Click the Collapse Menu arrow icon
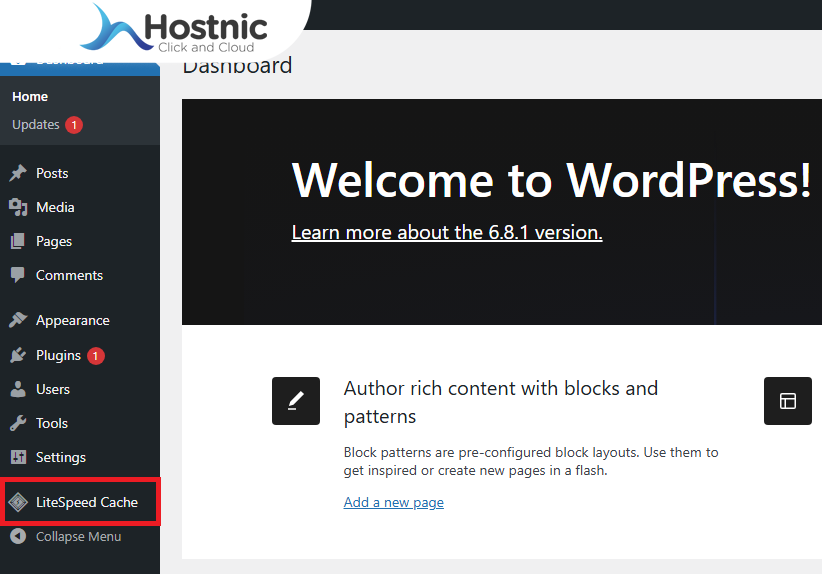 coord(18,536)
